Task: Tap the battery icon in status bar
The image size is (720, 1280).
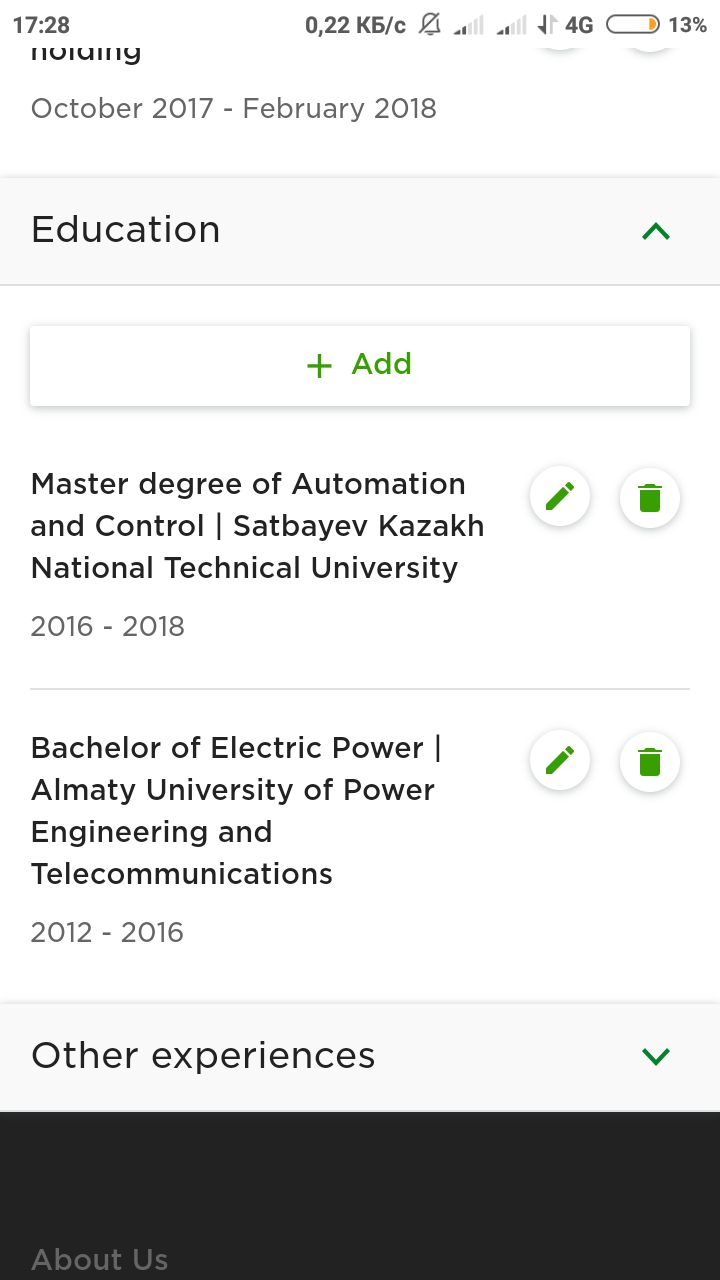Action: pyautogui.click(x=632, y=25)
